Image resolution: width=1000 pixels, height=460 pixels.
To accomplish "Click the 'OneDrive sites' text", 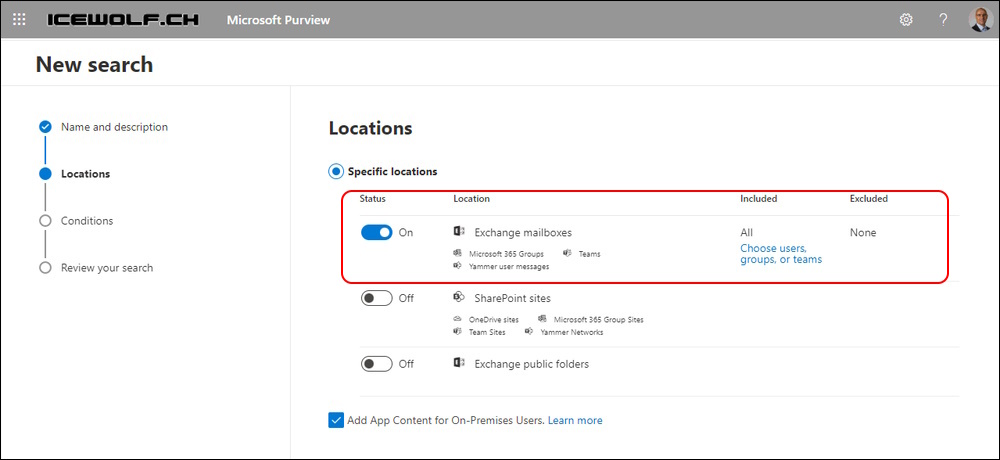I will point(494,320).
